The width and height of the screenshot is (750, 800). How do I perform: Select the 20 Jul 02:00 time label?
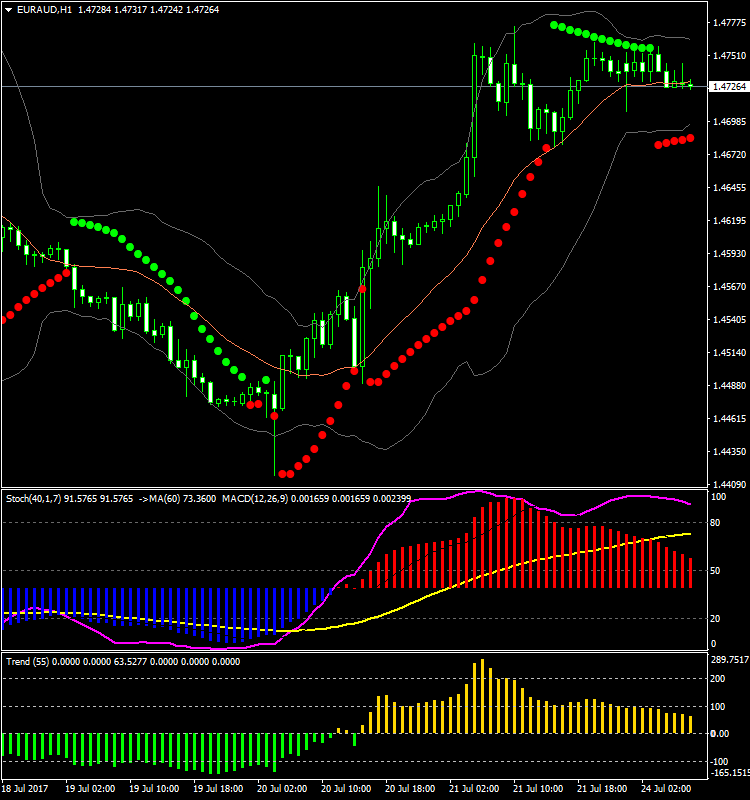click(282, 789)
